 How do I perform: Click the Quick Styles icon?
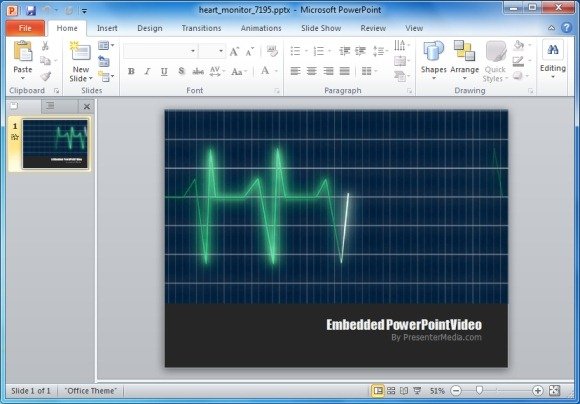tap(496, 51)
